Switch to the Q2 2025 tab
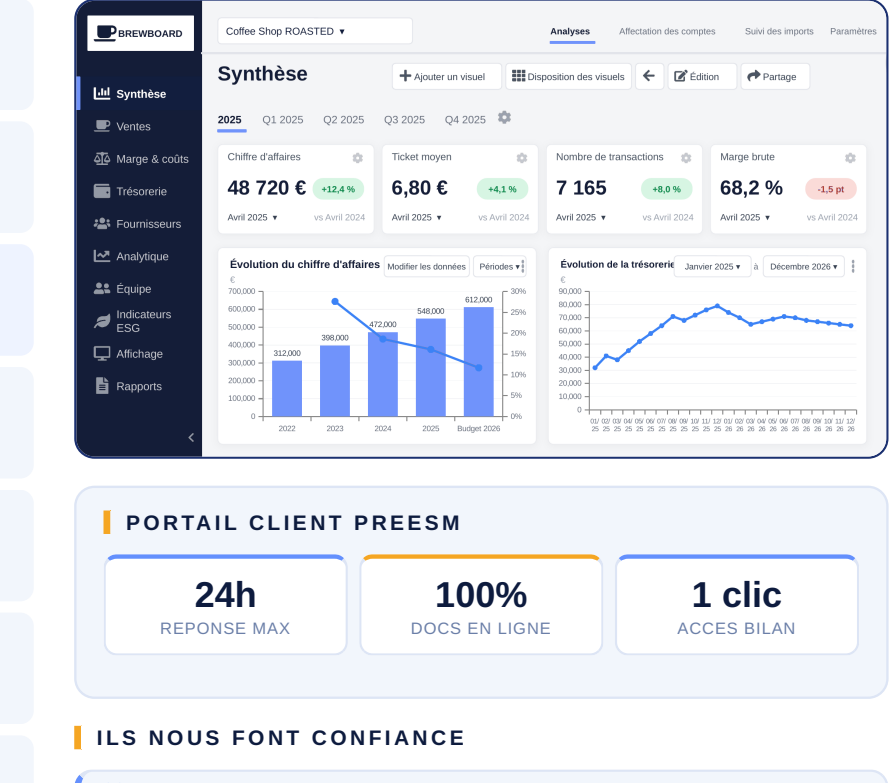The height and width of the screenshot is (783, 893). click(x=343, y=120)
